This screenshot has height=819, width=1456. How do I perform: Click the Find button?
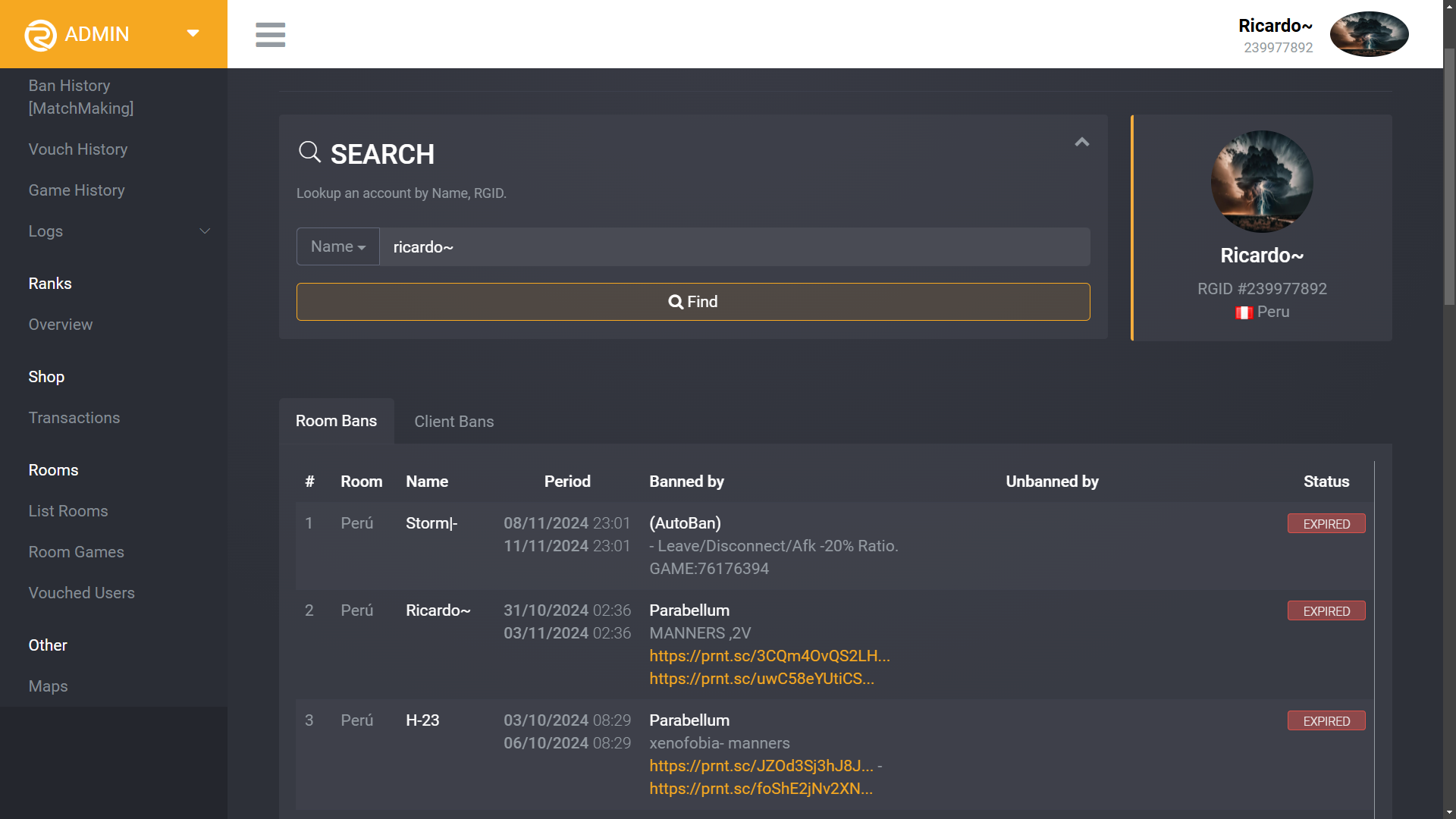coord(693,302)
